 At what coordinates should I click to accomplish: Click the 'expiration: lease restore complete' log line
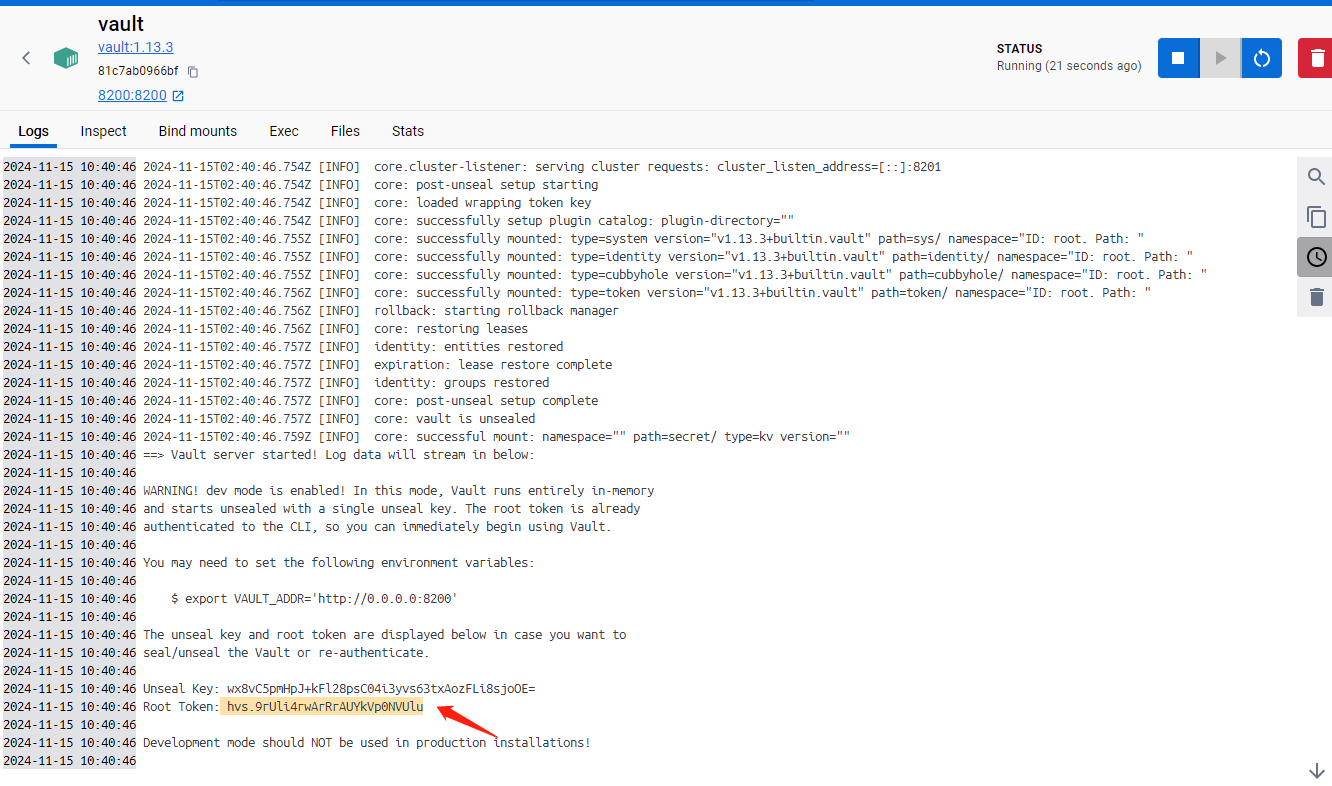[378, 365]
